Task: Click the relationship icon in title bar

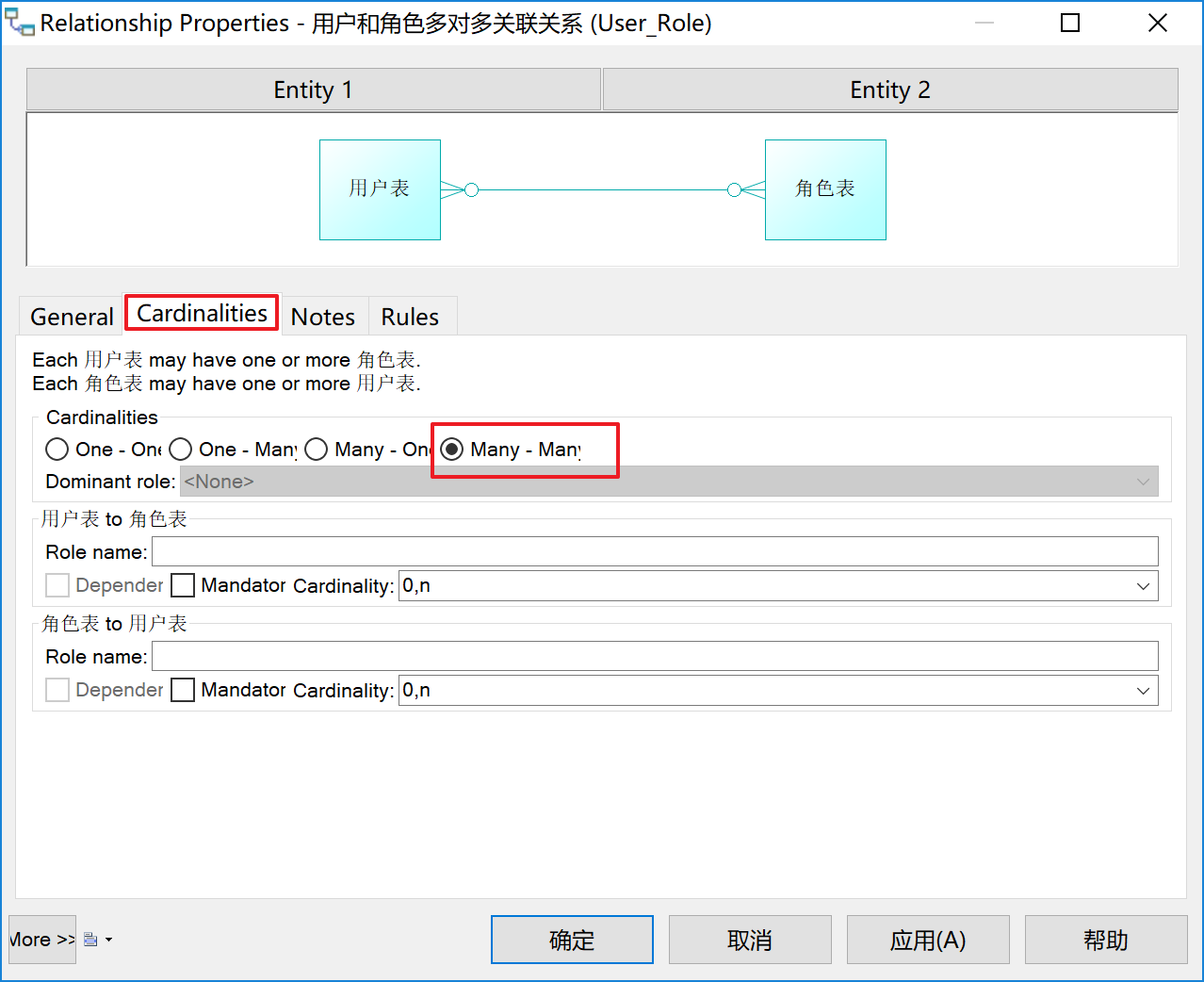Action: coord(20,23)
